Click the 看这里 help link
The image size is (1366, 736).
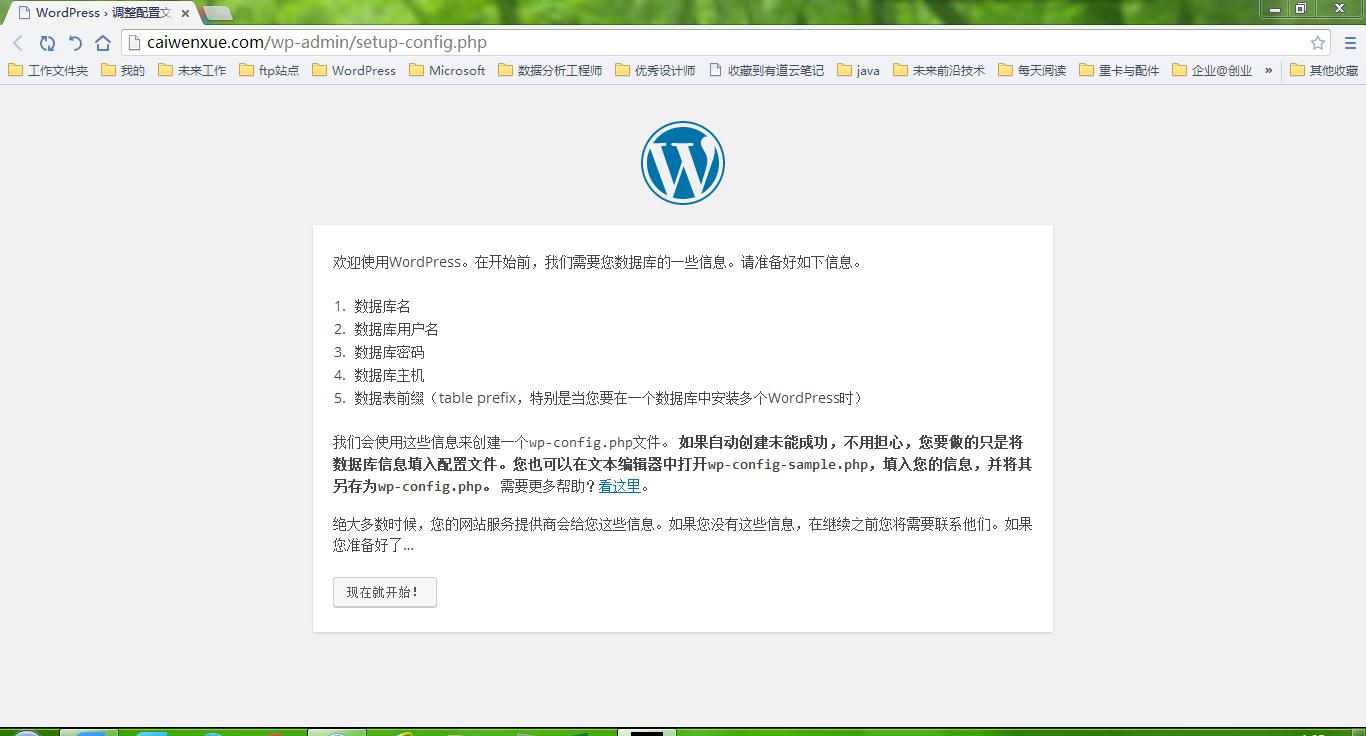coord(619,486)
